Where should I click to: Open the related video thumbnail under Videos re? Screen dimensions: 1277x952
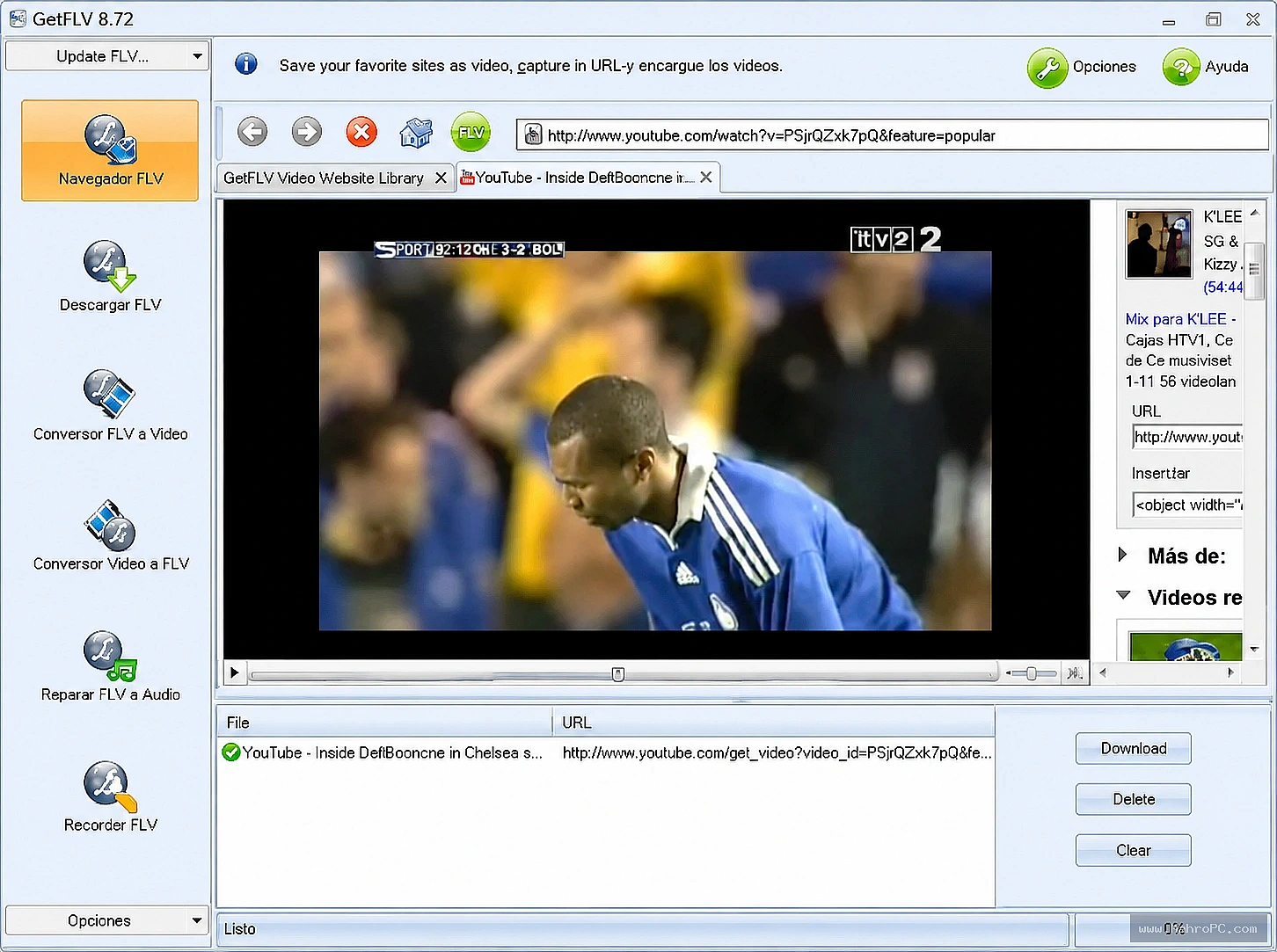point(1186,647)
